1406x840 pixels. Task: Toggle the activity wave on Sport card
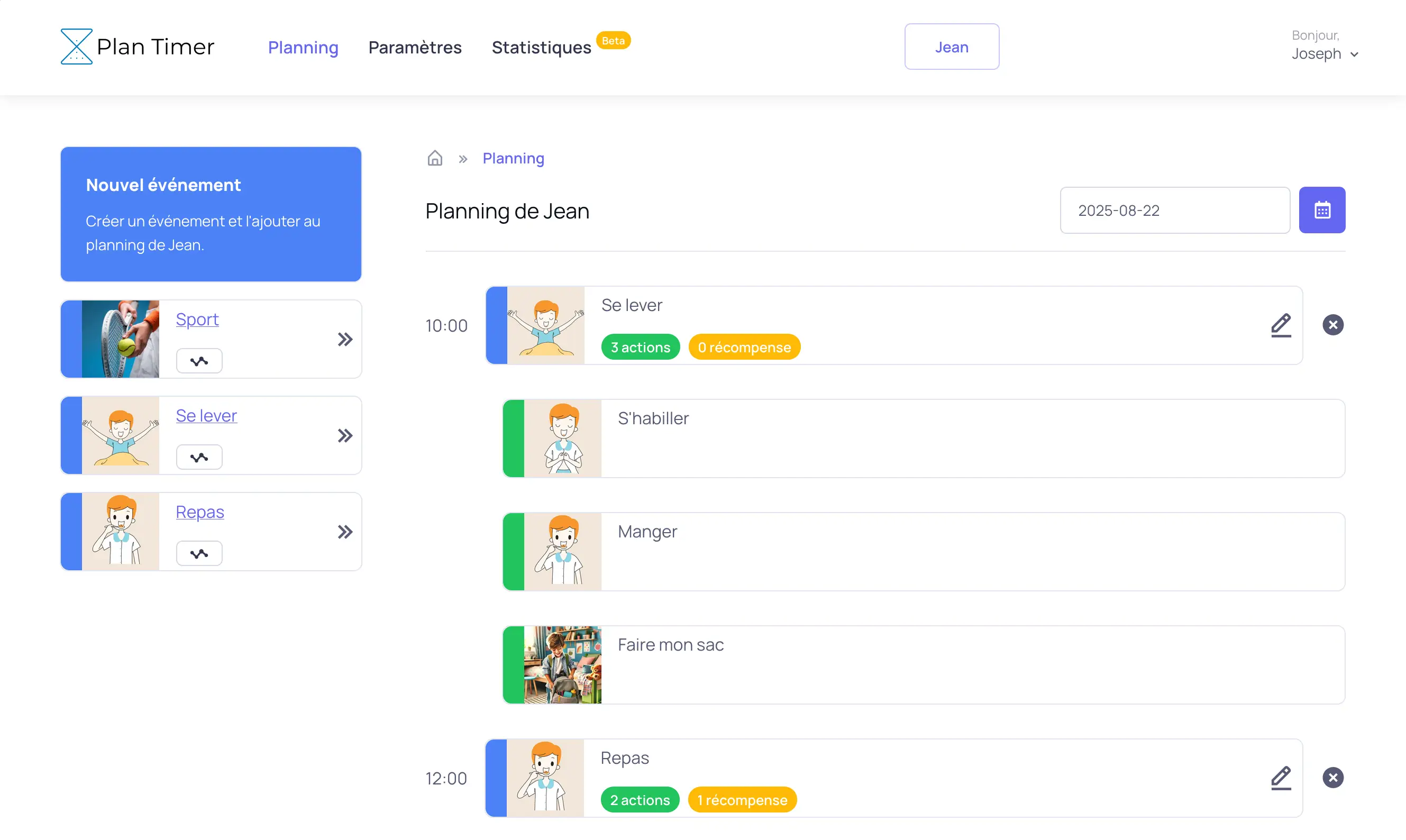click(199, 360)
